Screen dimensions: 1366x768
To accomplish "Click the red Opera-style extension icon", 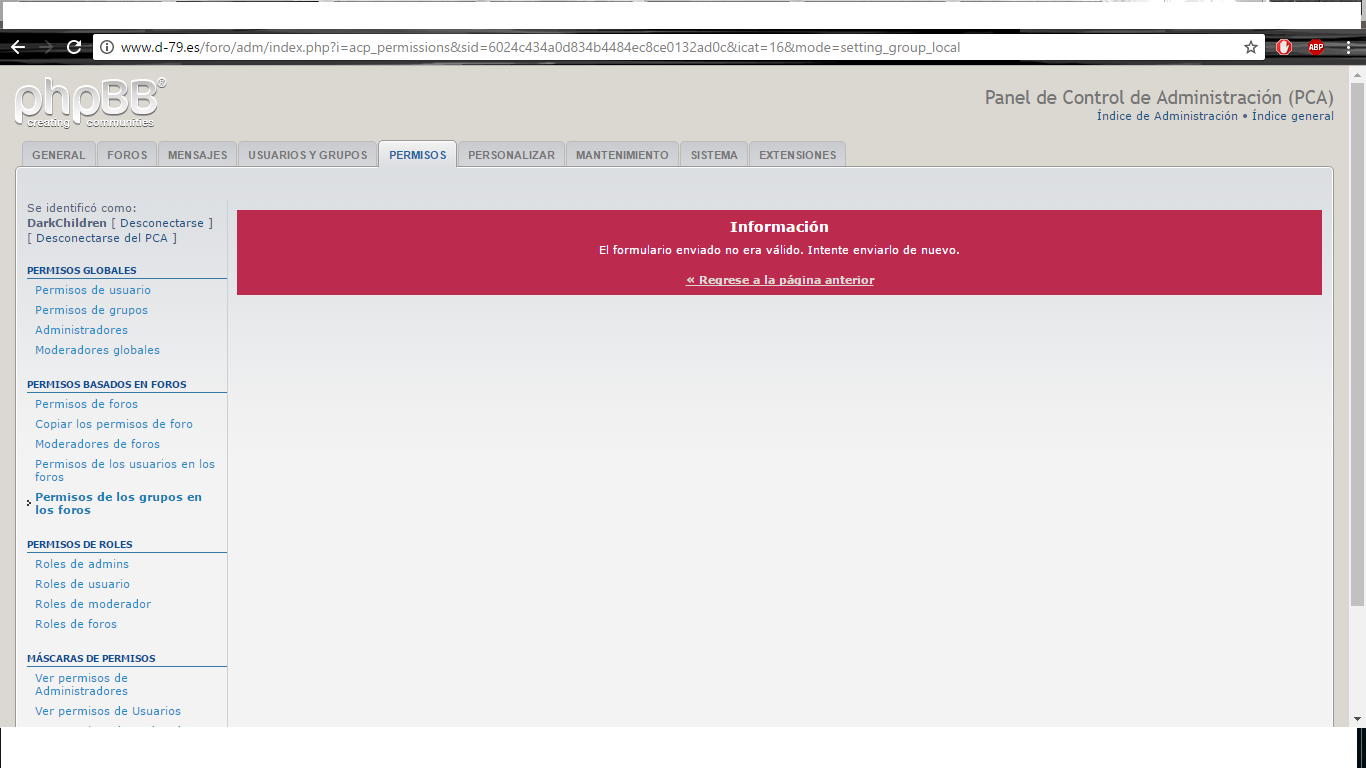I will coord(1284,47).
